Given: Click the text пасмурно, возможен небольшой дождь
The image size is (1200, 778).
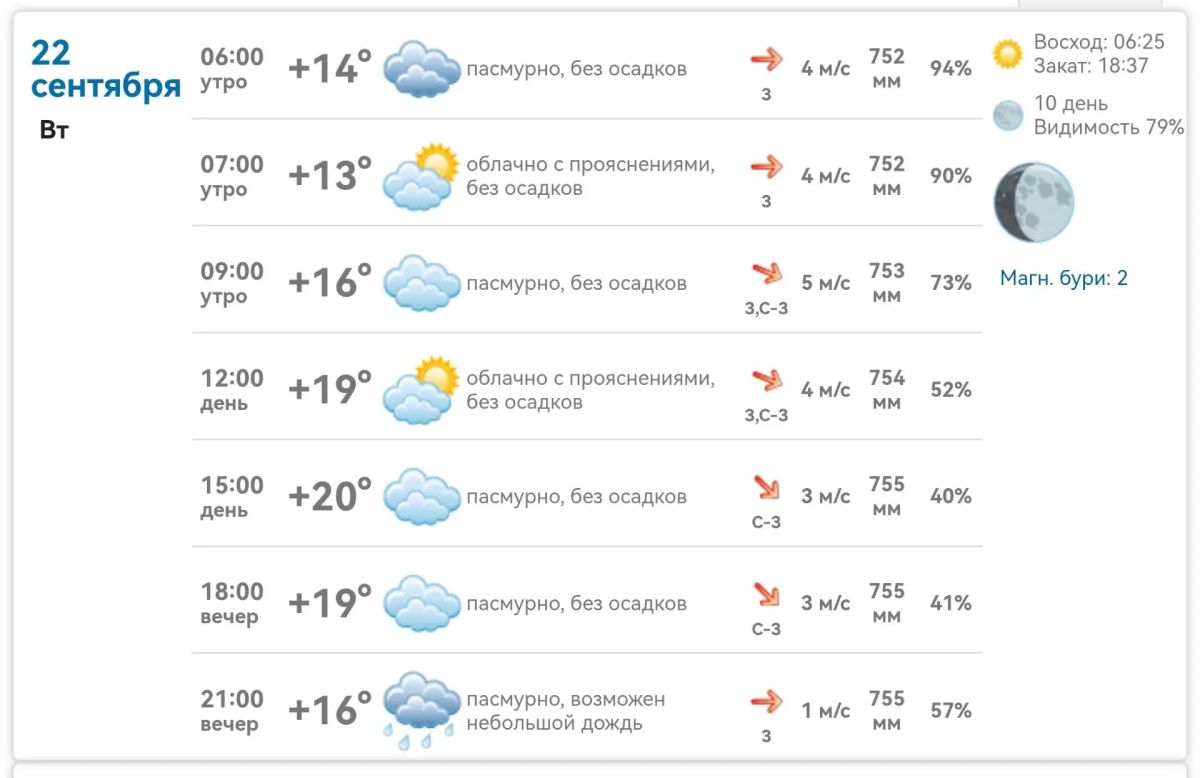Looking at the screenshot, I should [x=566, y=711].
